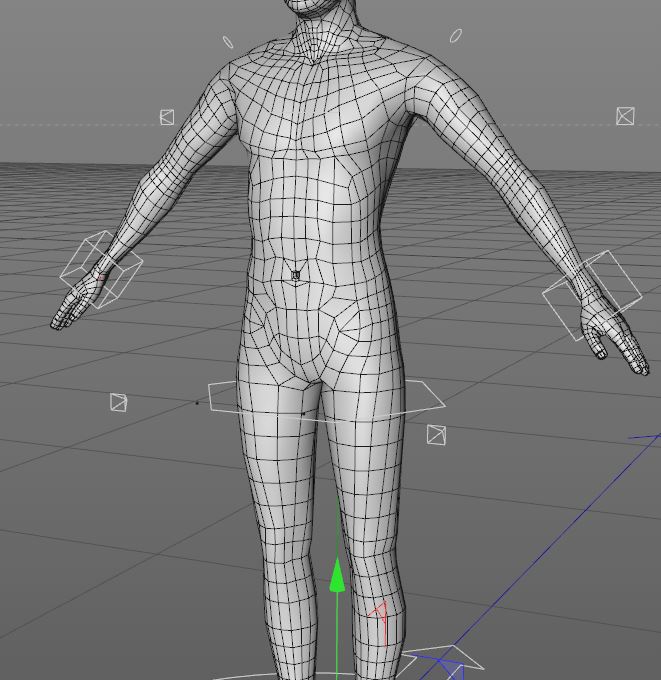Image resolution: width=661 pixels, height=680 pixels.
Task: Select the left shoulder ellipse controller
Action: 228,42
